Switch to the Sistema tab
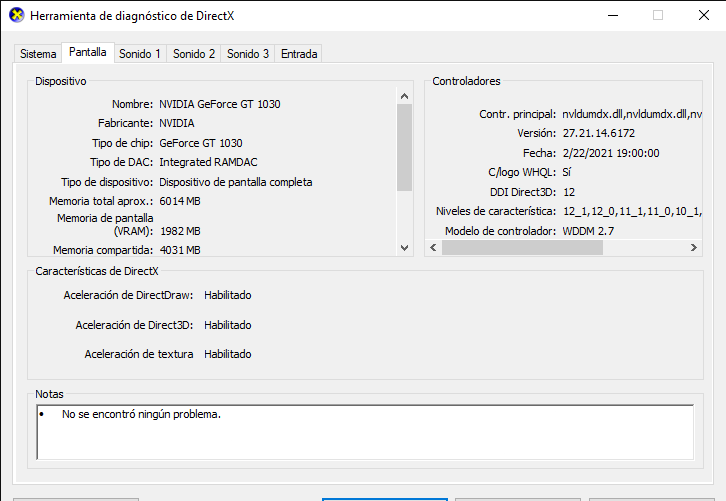 [x=38, y=54]
